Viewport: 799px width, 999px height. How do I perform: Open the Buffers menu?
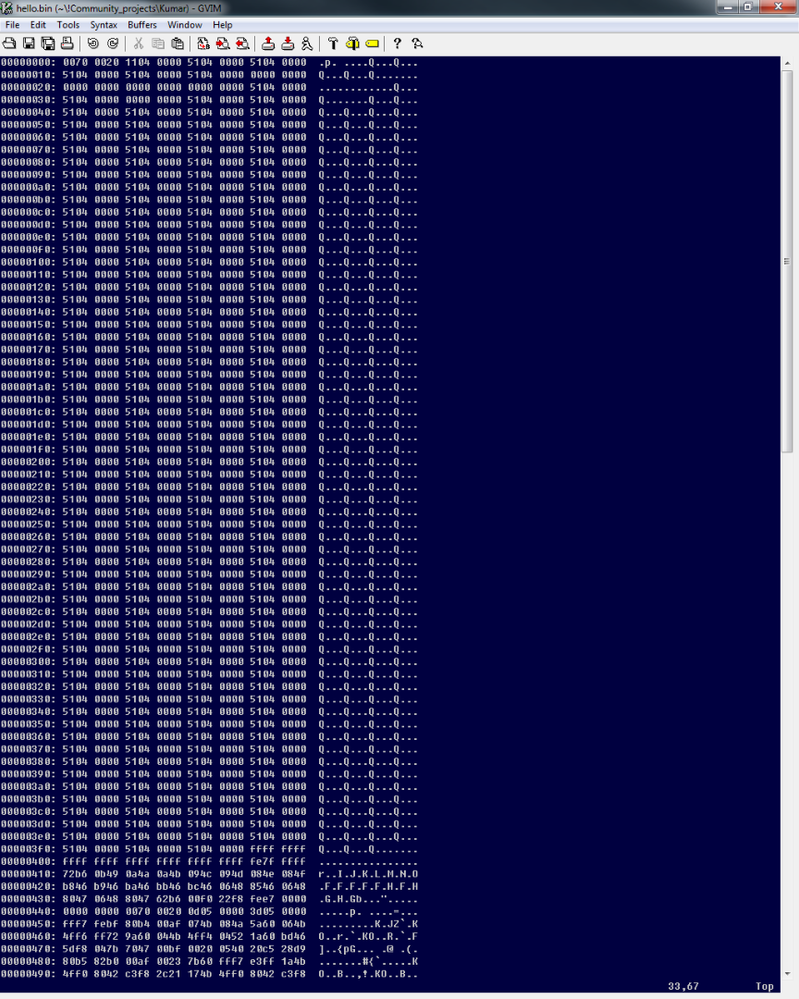[142, 25]
